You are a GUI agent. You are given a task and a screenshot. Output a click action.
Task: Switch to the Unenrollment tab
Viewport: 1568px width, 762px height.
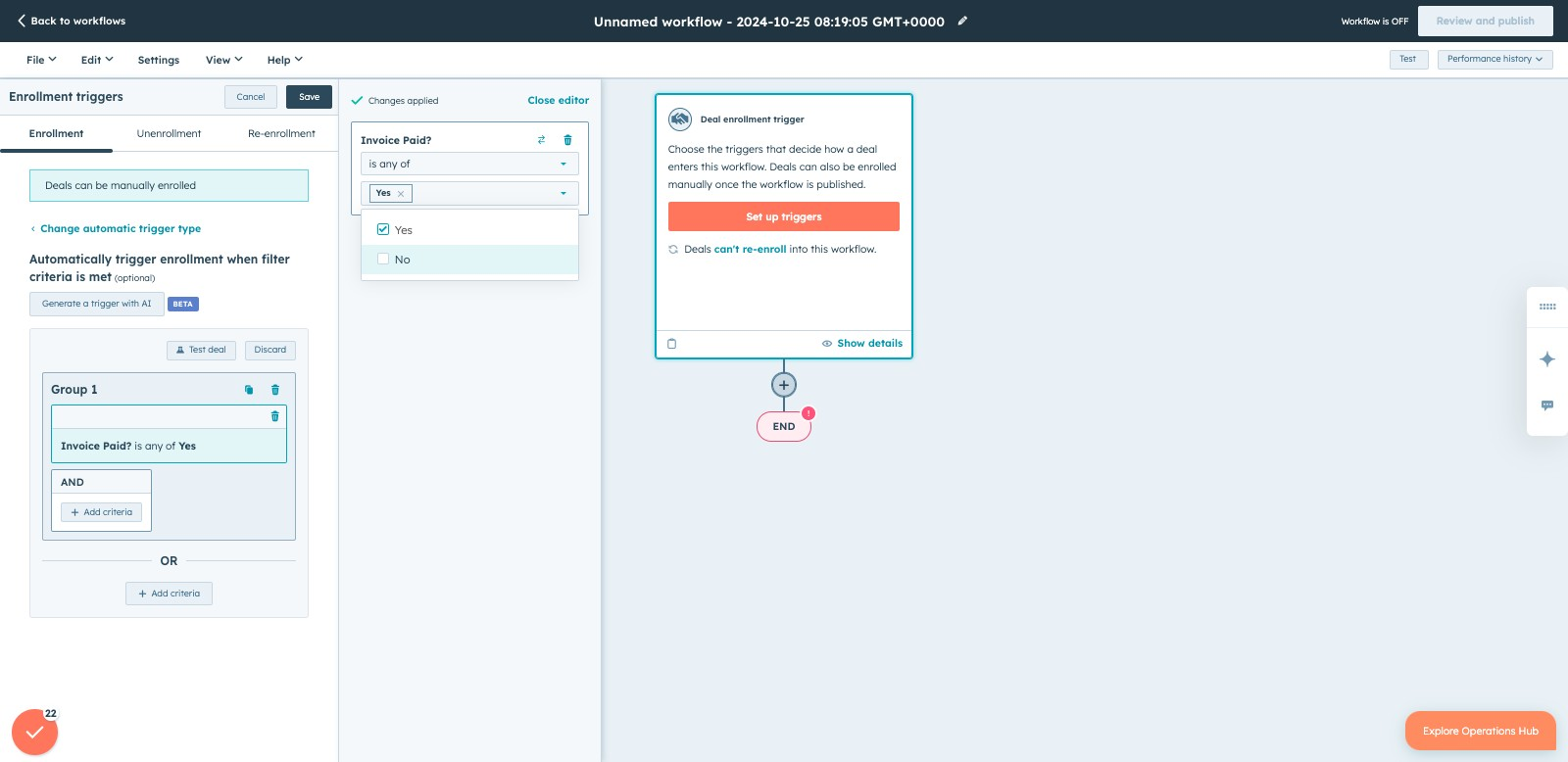[x=169, y=133]
